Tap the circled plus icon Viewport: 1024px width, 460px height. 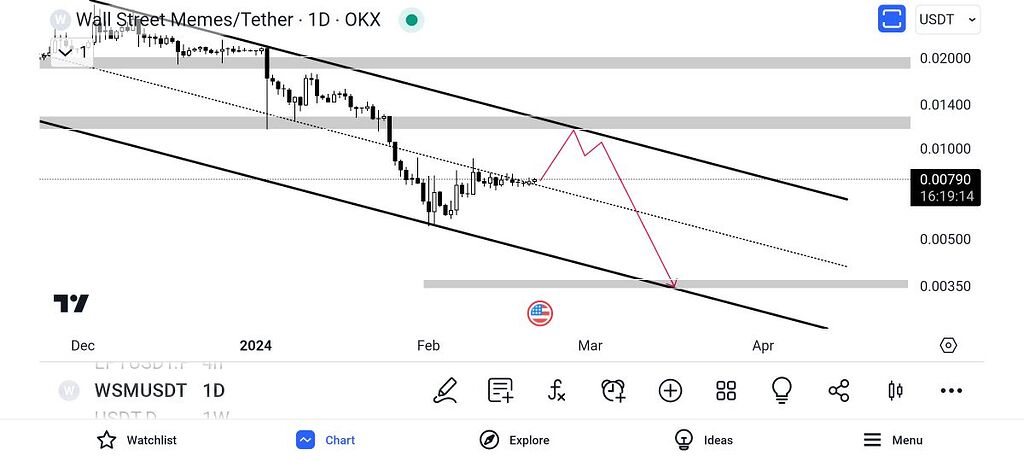click(x=670, y=391)
